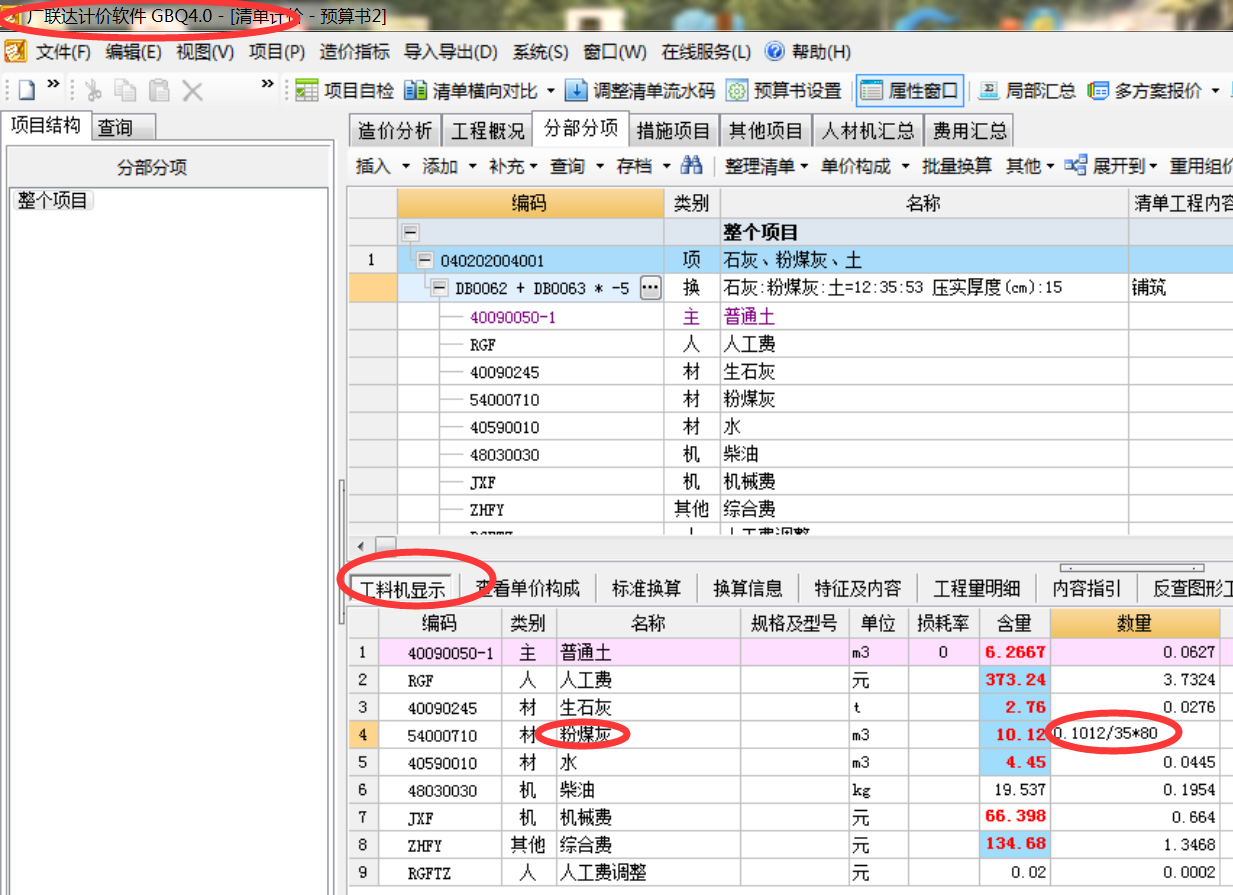Click the scissors cut icon
Image resolution: width=1233 pixels, height=895 pixels.
pos(93,91)
